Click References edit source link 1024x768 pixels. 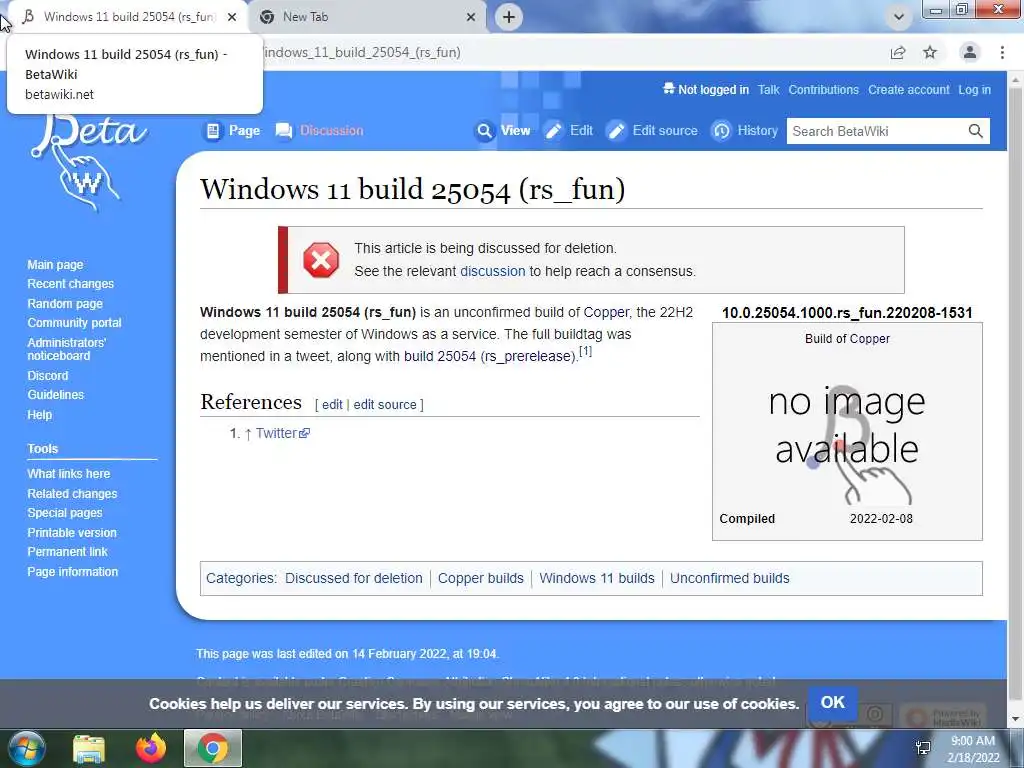point(385,404)
